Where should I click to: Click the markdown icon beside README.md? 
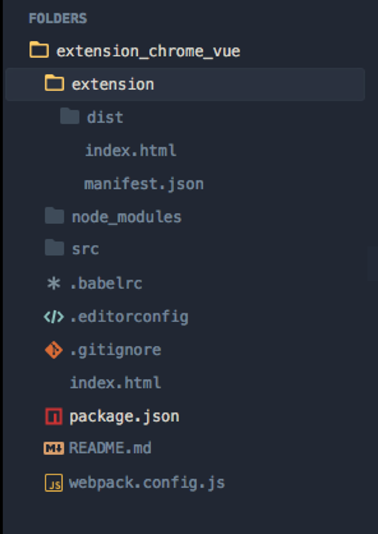click(x=54, y=449)
